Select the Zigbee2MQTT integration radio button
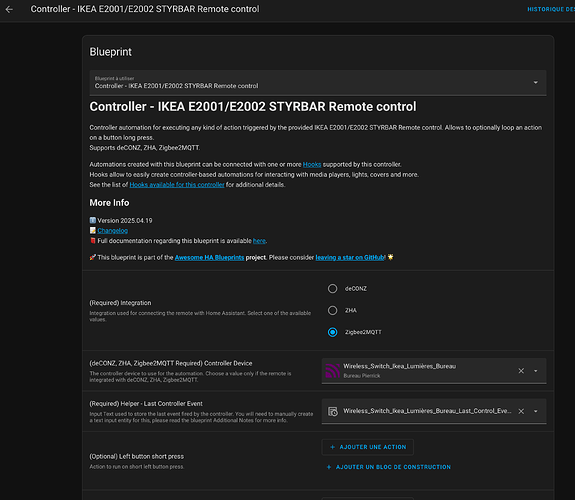This screenshot has height=500, width=575. [332, 332]
